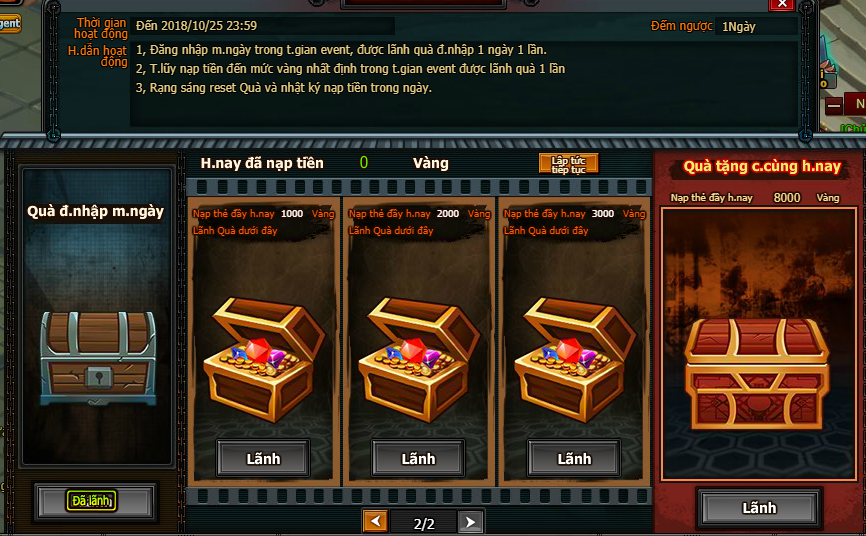Image resolution: width=866 pixels, height=536 pixels.
Task: Click the Lập tức tiếp tục recharge button
Action: (568, 164)
